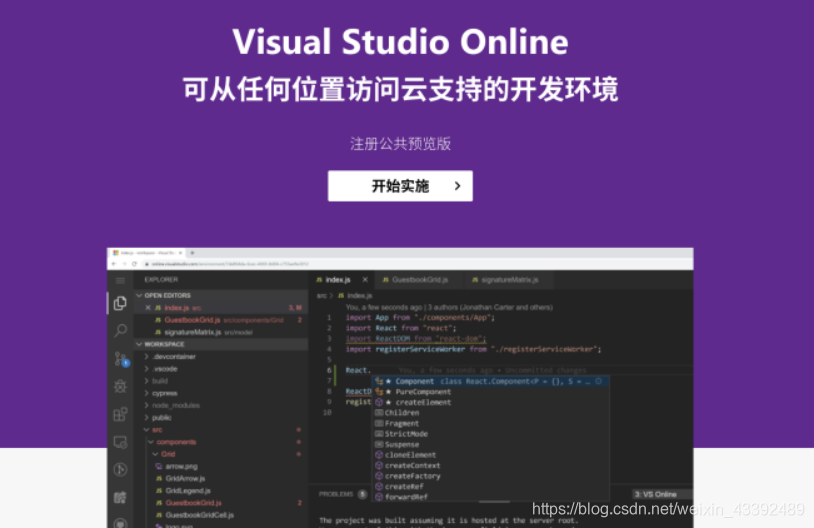Choose createFactory suggestion
Screen dimensions: 814x528
[491, 476]
